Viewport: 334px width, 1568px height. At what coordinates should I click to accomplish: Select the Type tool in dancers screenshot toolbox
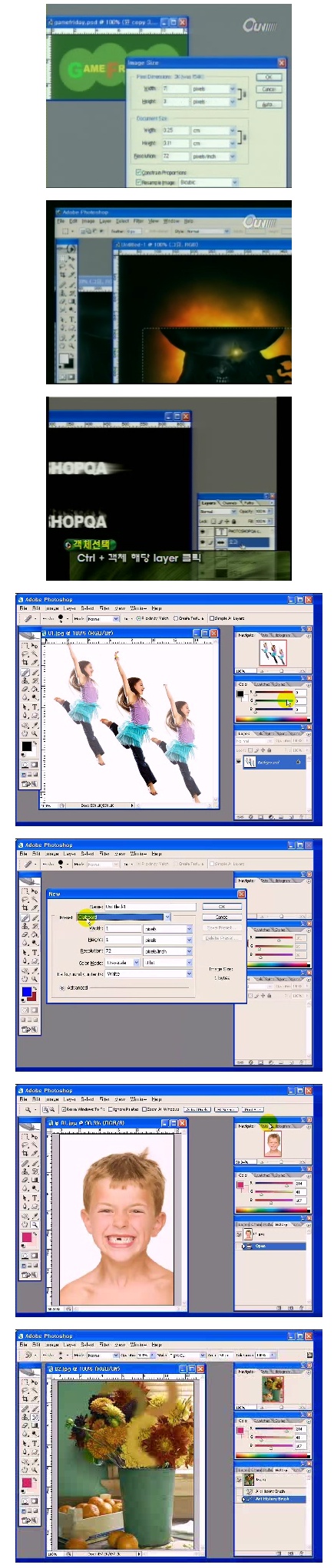[x=35, y=707]
